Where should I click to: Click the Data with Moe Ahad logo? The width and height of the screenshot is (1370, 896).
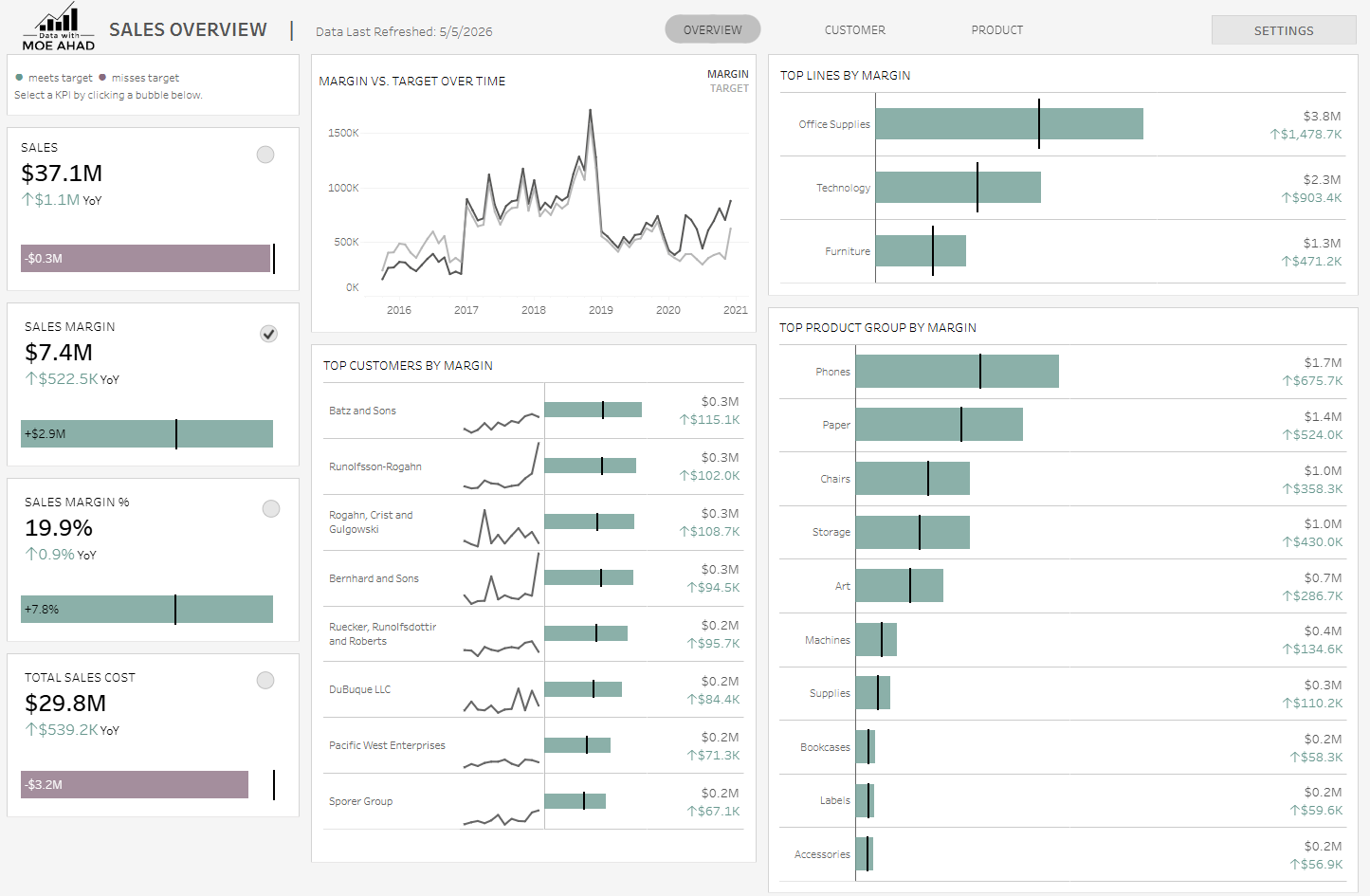(x=59, y=27)
